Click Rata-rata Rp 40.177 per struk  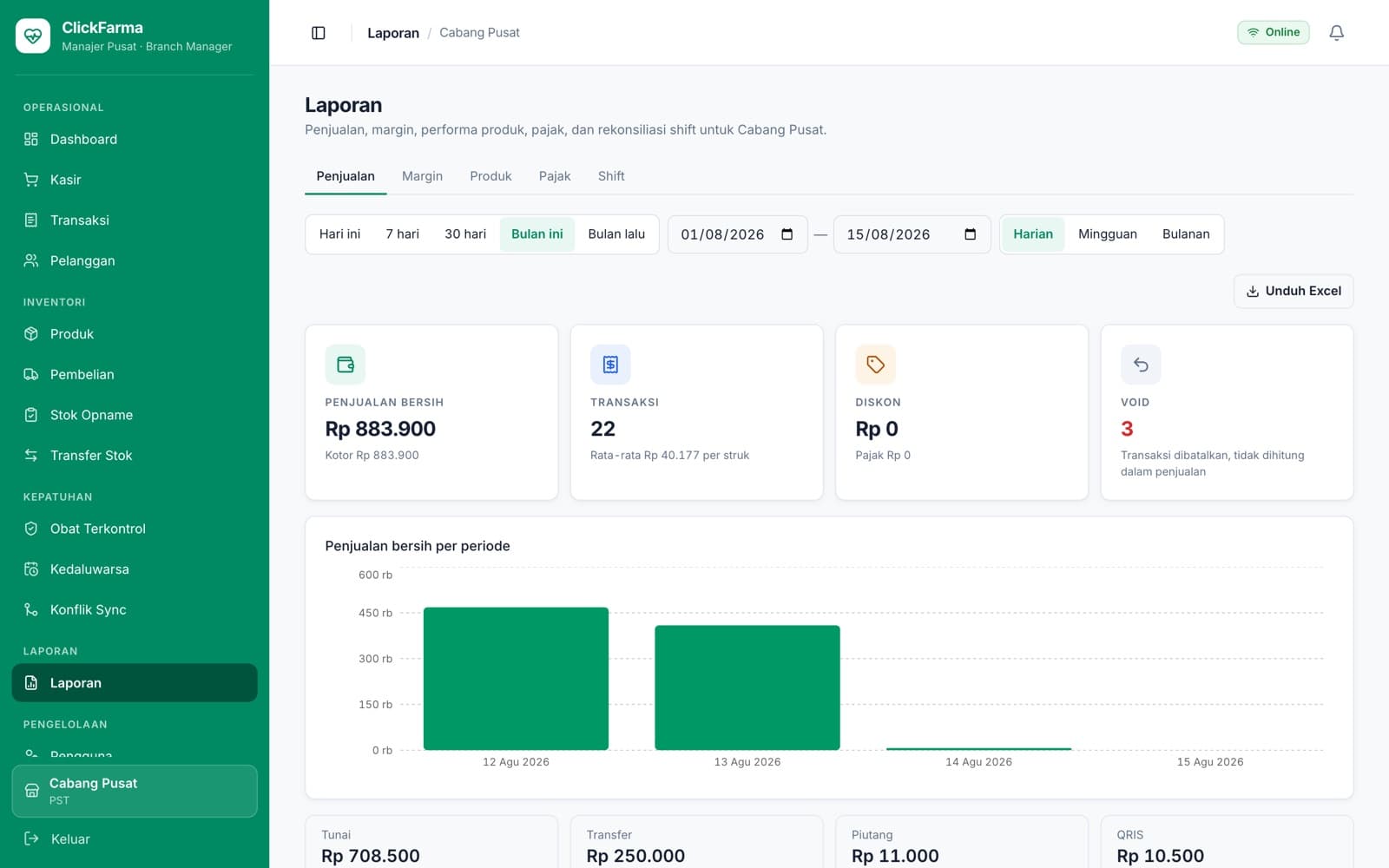point(669,455)
